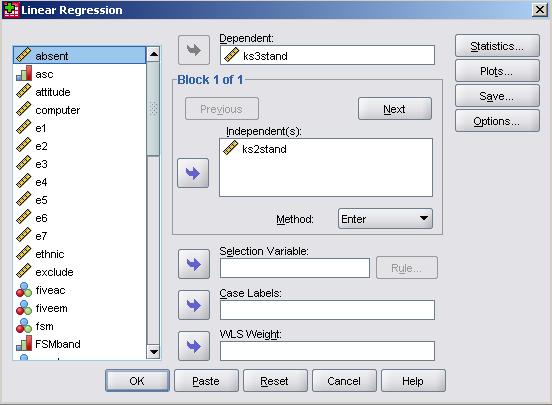Image resolution: width=552 pixels, height=405 pixels.
Task: Click the arrow button for Case Labels
Action: (194, 305)
